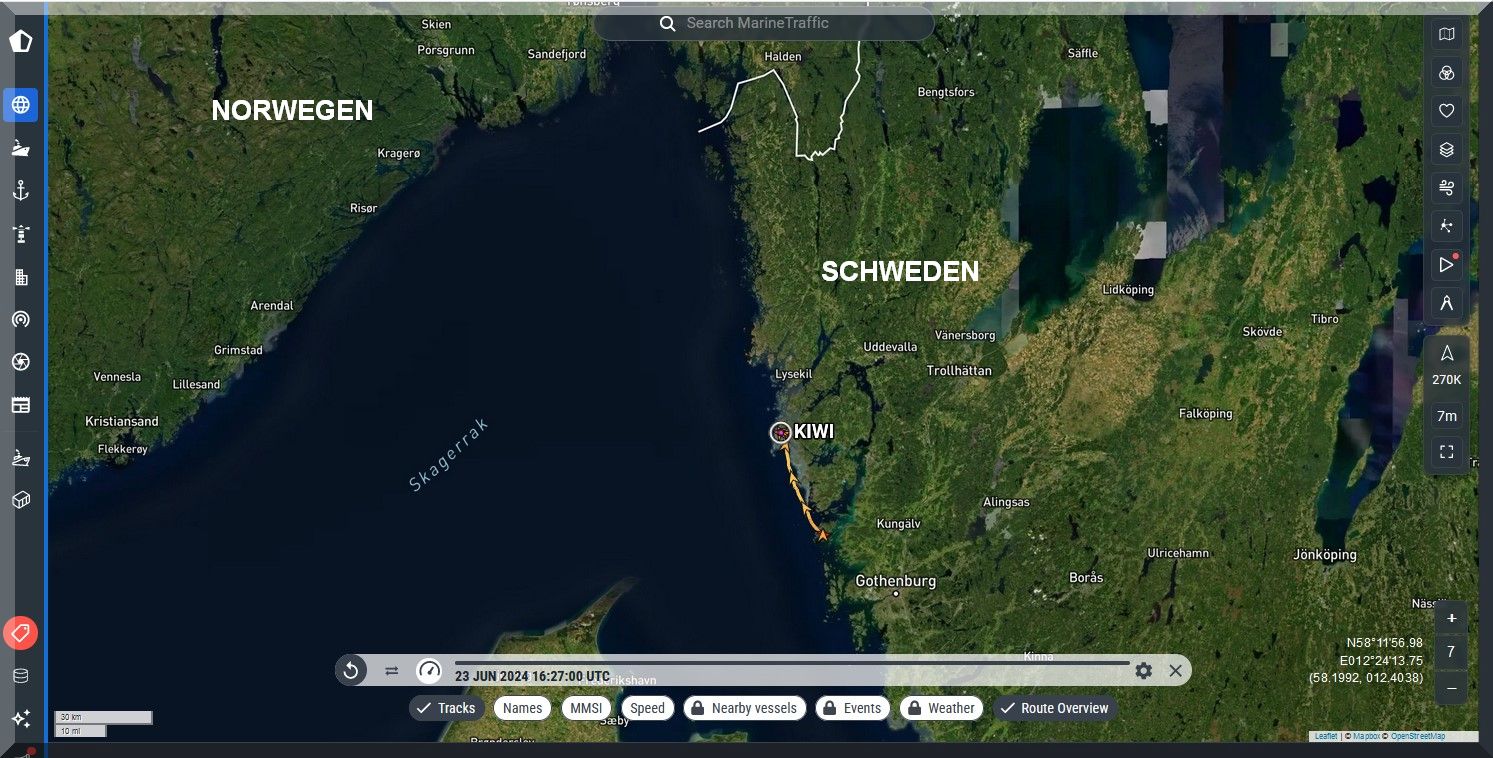Screen dimensions: 1493x758
Task: Open favorites heart icon on right toolbar
Action: tap(1446, 111)
